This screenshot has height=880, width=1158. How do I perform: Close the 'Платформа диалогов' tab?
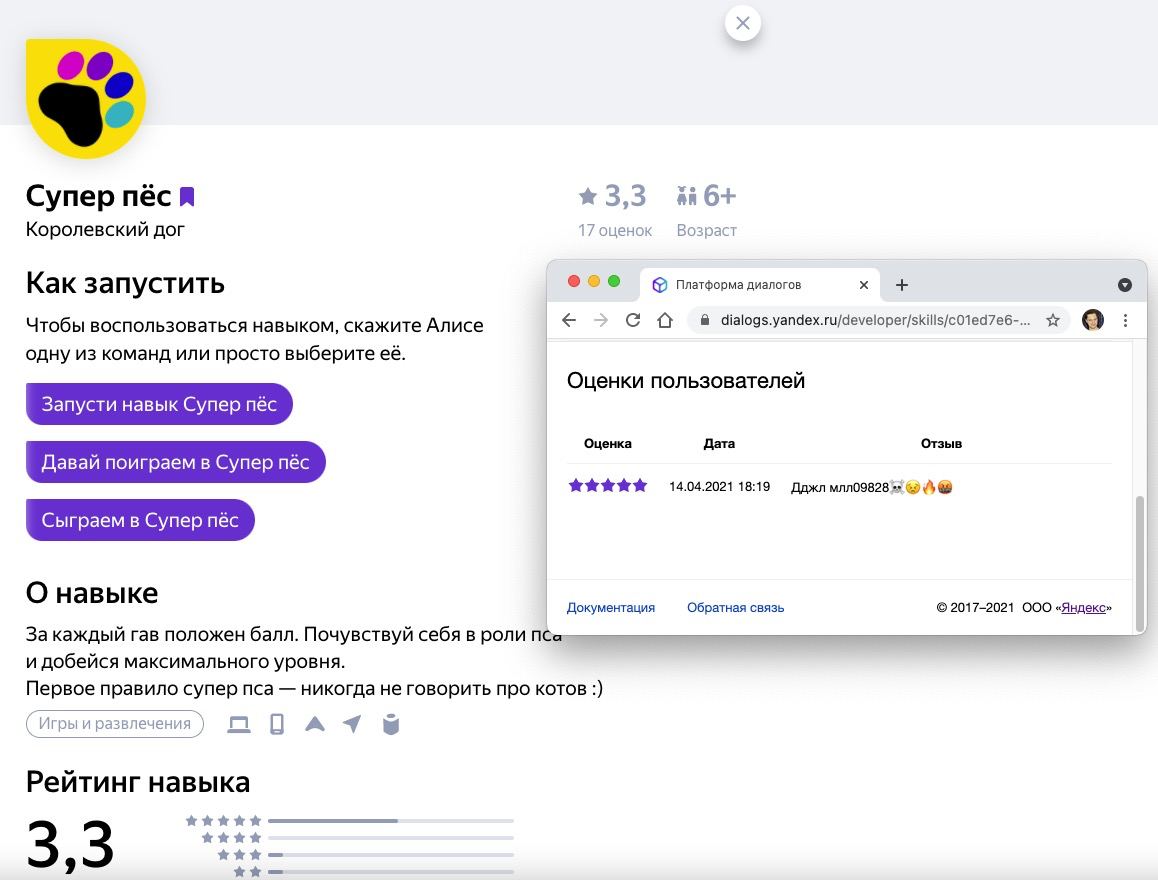(x=864, y=285)
